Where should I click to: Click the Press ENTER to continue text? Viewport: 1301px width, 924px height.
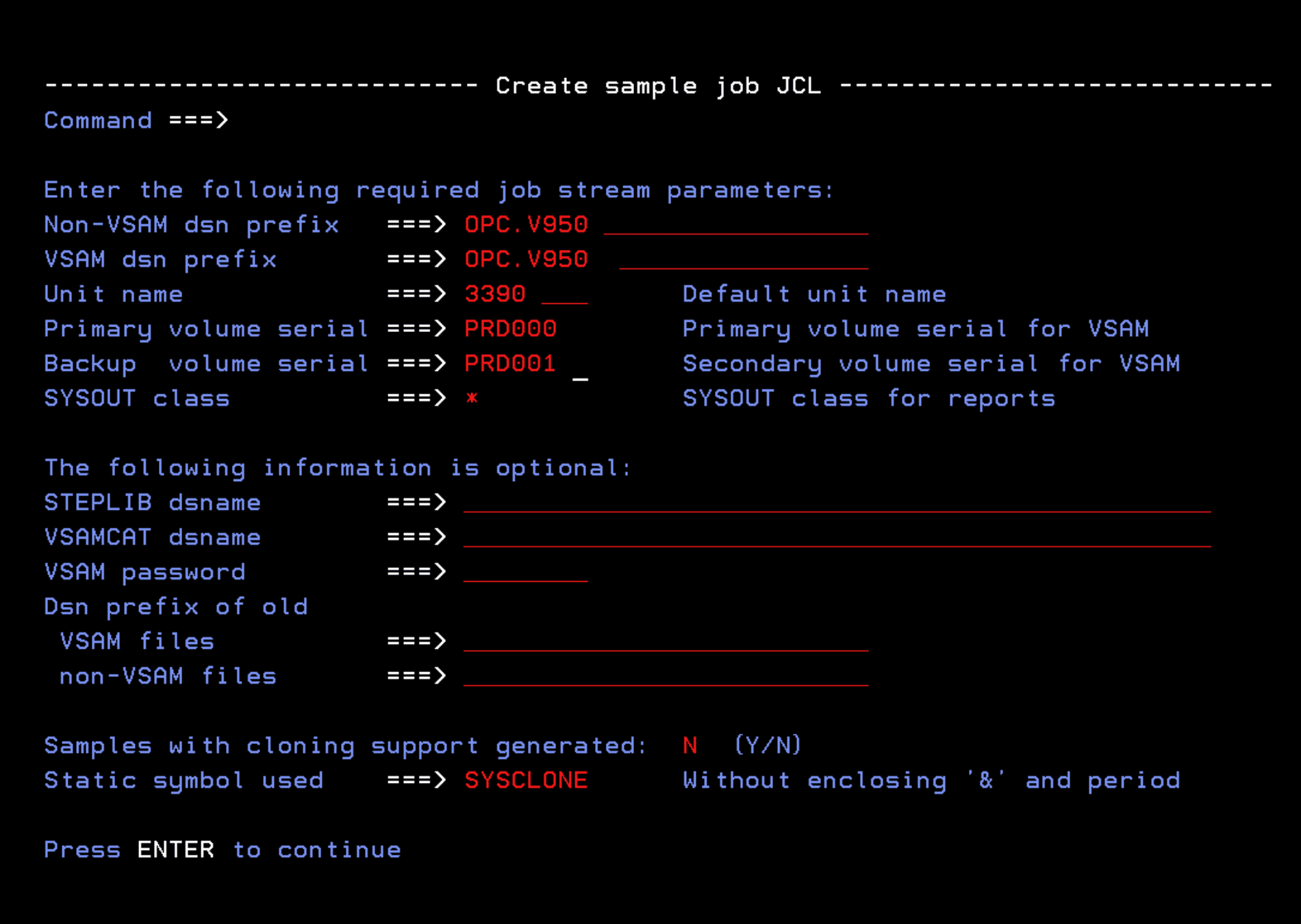coord(222,849)
